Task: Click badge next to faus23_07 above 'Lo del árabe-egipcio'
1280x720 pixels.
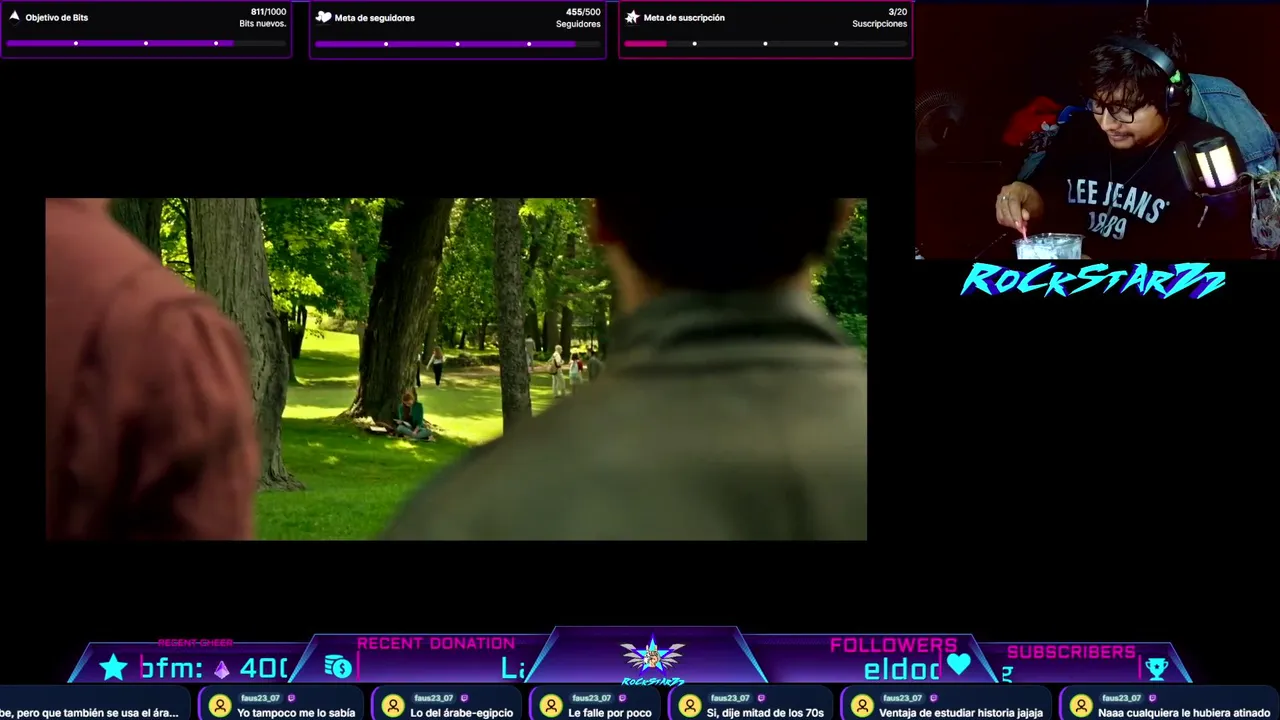Action: click(464, 698)
